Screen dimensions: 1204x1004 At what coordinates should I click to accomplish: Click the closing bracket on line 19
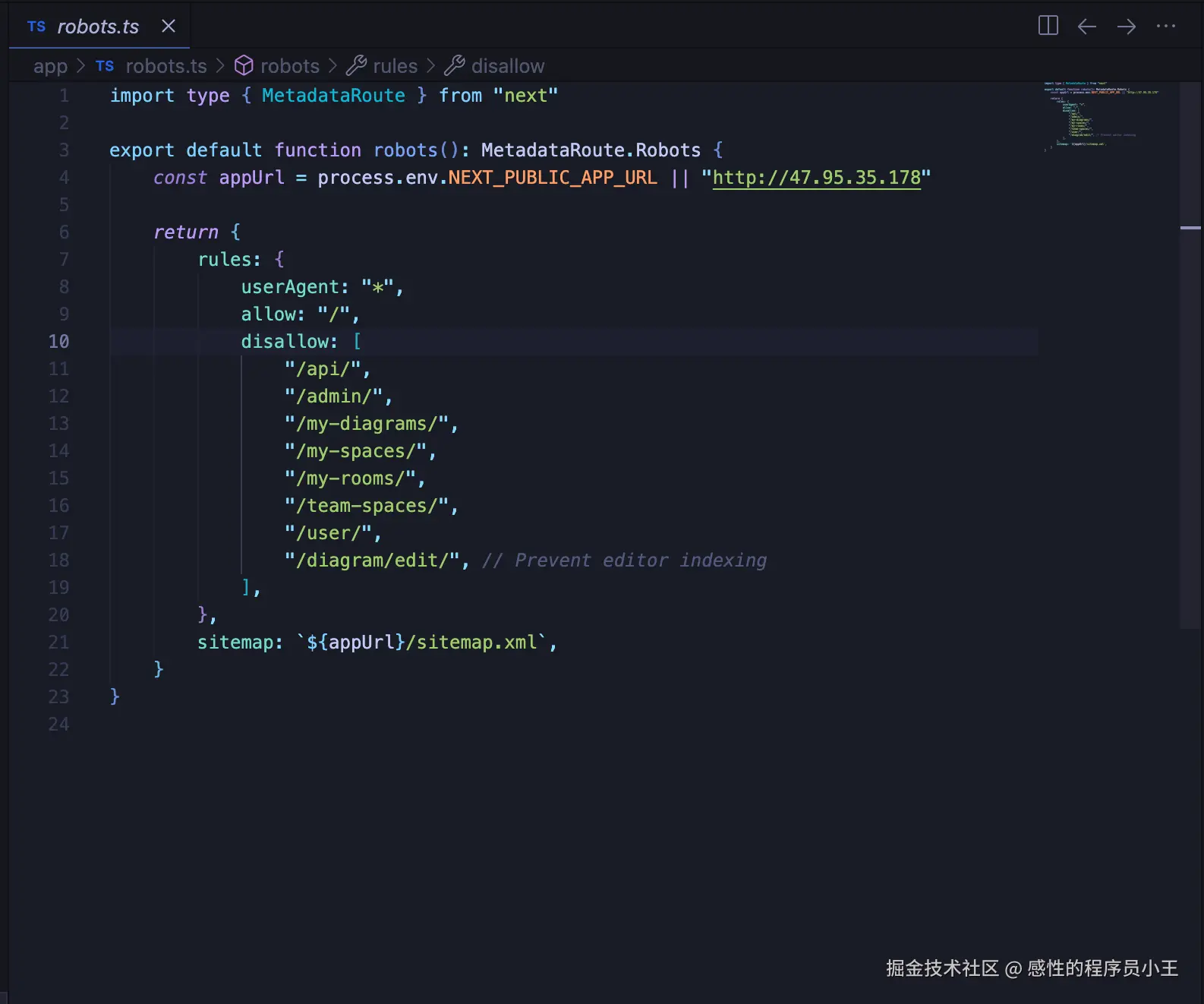246,588
